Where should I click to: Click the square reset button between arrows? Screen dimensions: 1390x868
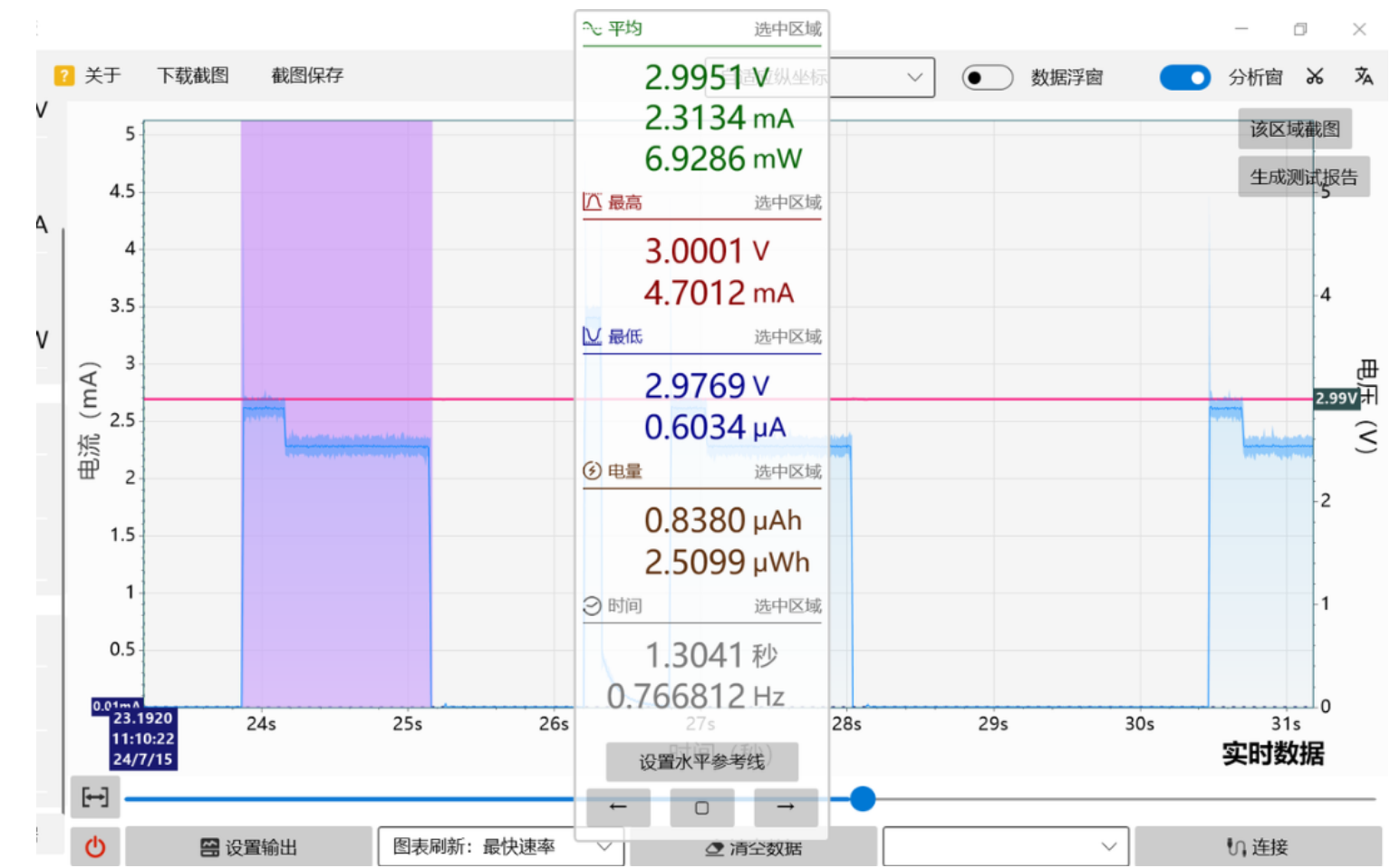(x=702, y=807)
